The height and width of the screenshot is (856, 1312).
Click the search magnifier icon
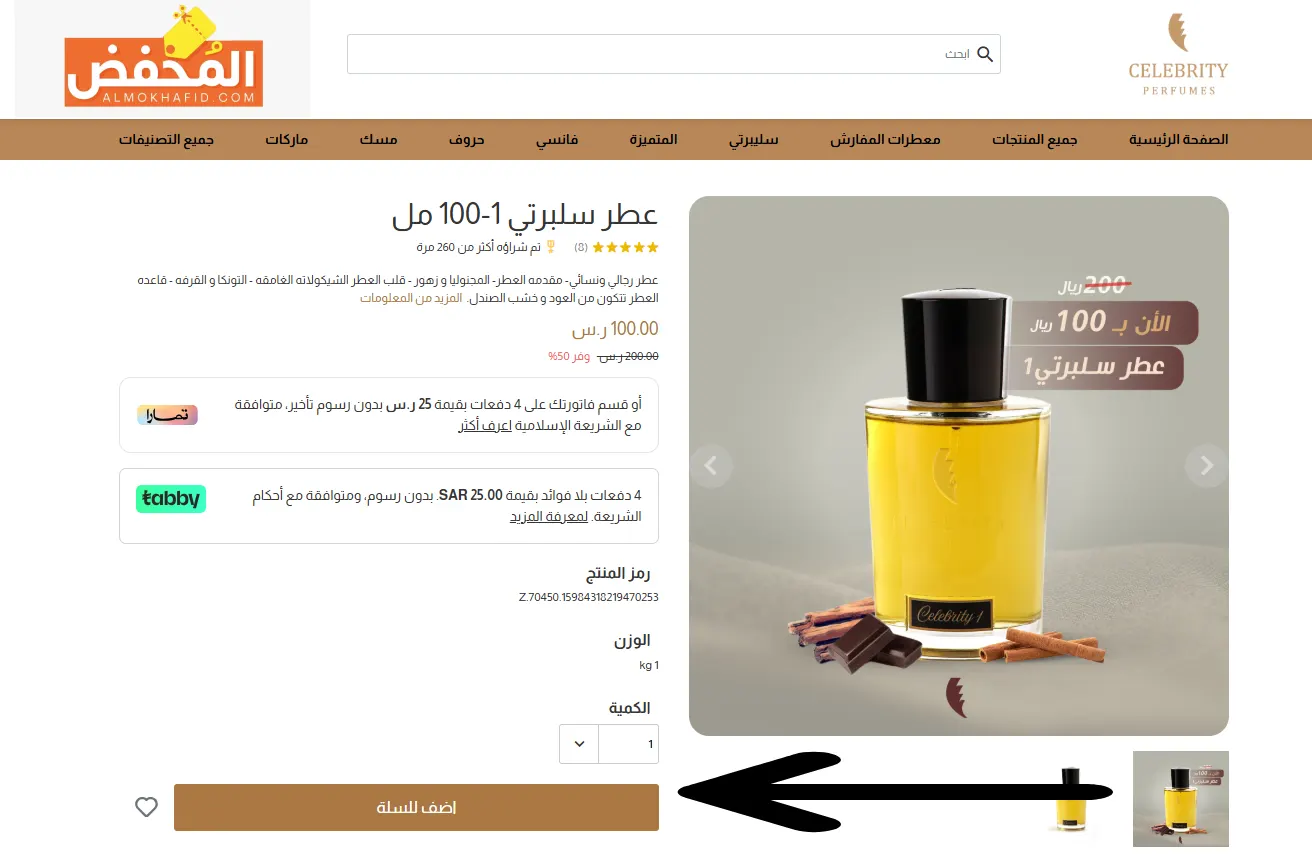click(985, 54)
